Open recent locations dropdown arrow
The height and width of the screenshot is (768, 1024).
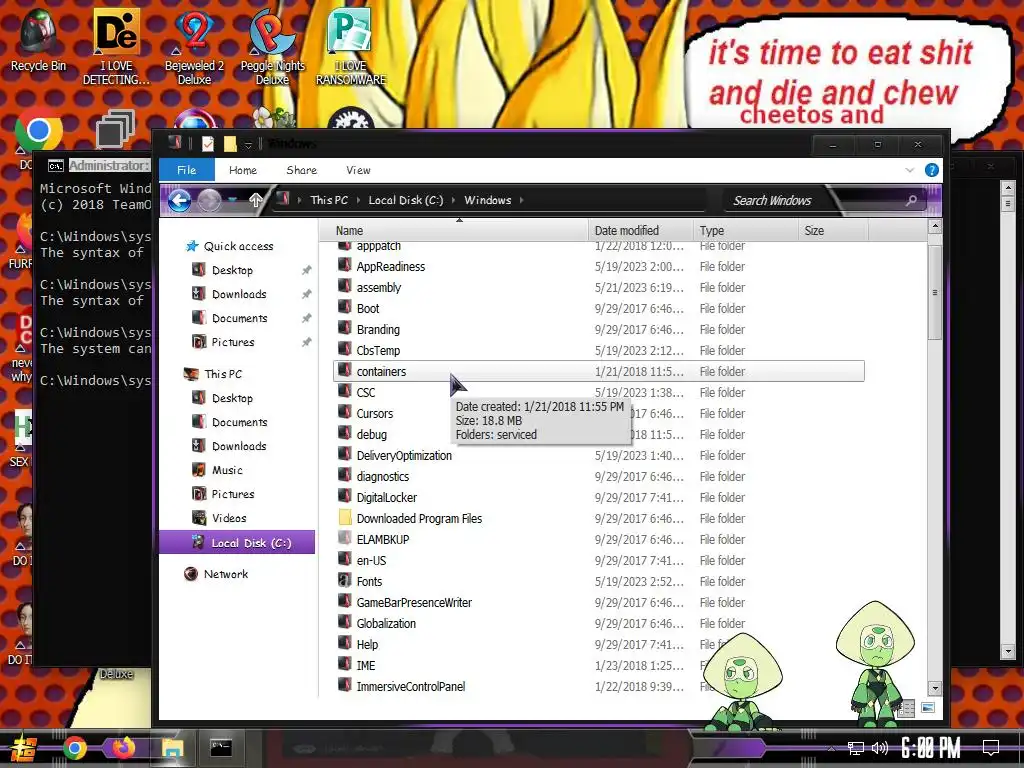click(233, 200)
